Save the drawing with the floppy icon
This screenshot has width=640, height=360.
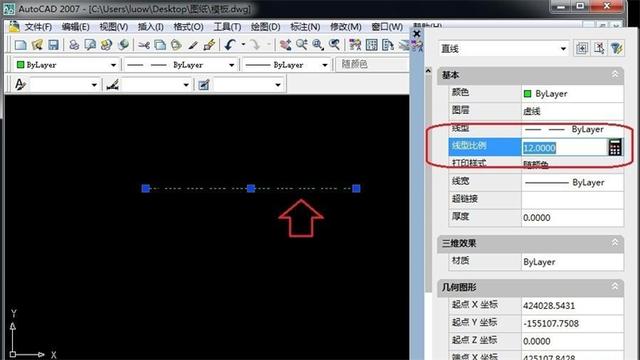coord(53,44)
